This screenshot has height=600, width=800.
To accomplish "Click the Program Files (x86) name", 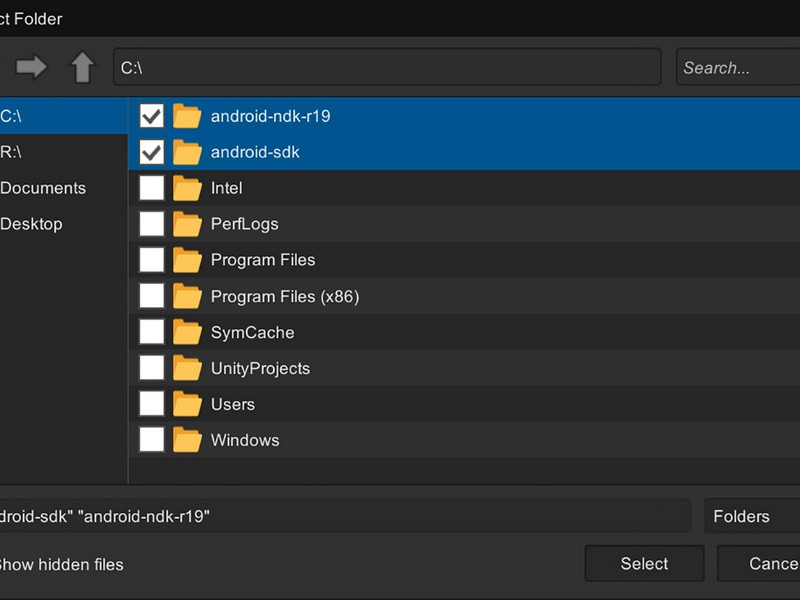I will tap(285, 296).
